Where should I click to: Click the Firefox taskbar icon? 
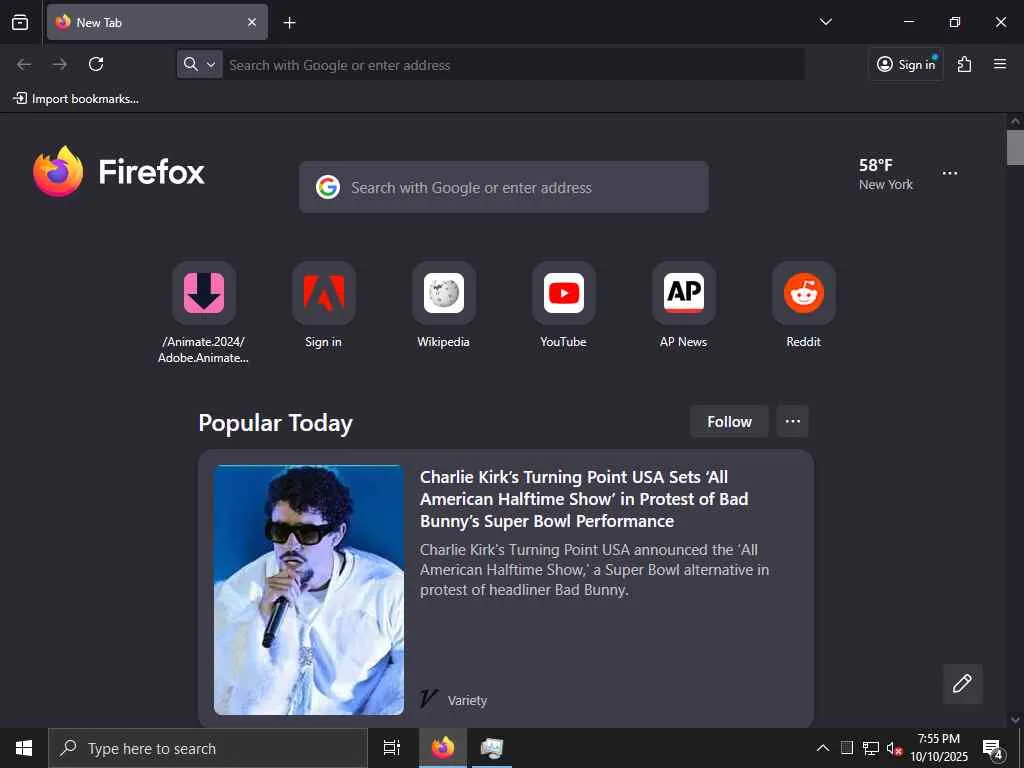443,748
